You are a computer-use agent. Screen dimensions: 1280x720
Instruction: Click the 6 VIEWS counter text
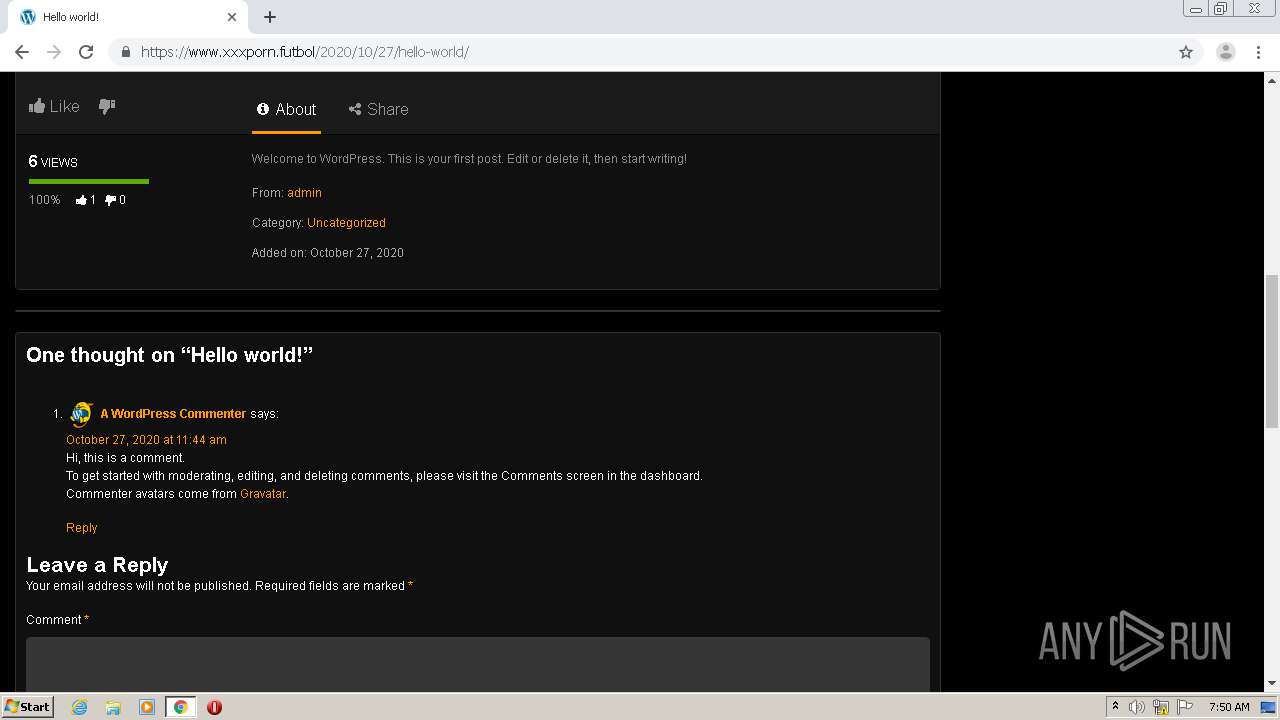53,161
